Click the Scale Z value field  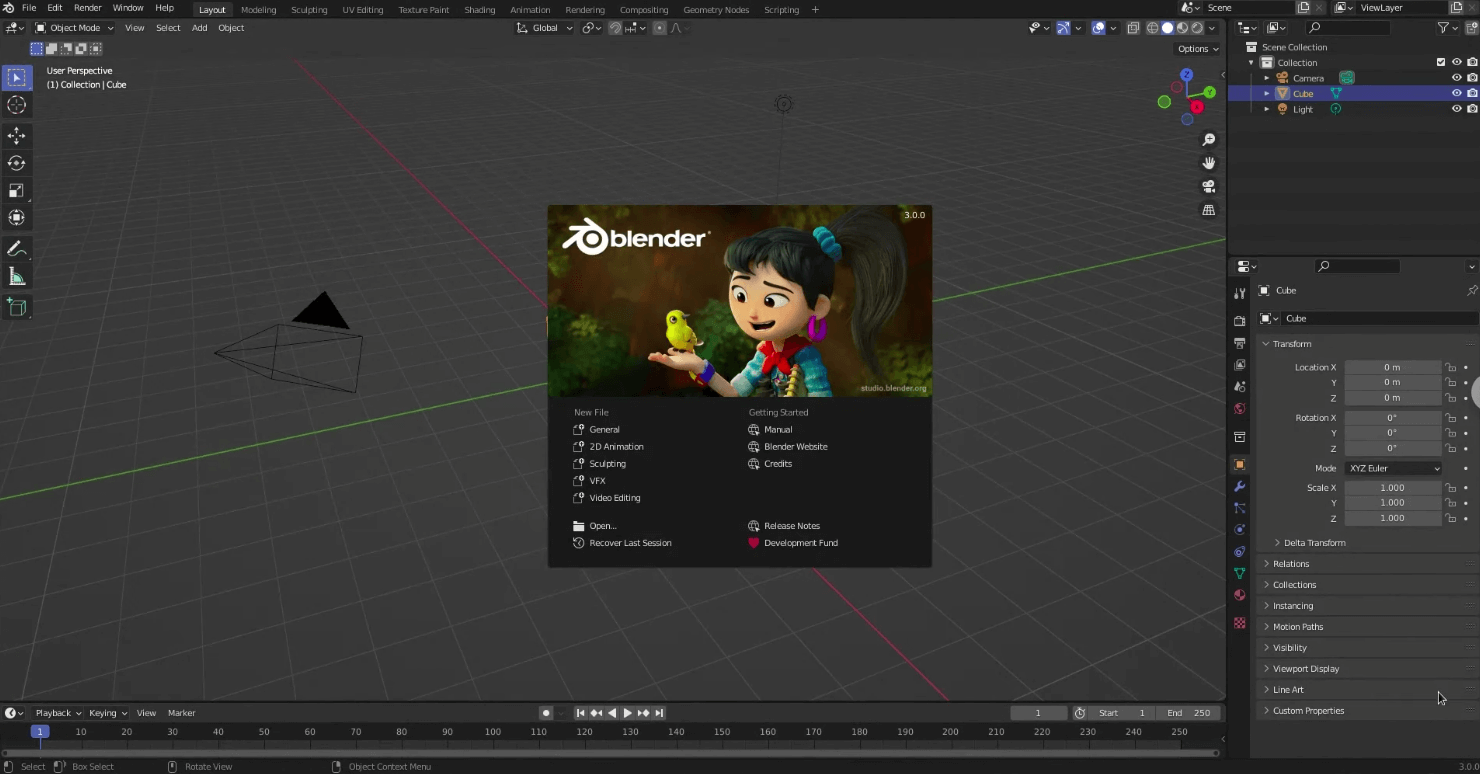[1392, 518]
